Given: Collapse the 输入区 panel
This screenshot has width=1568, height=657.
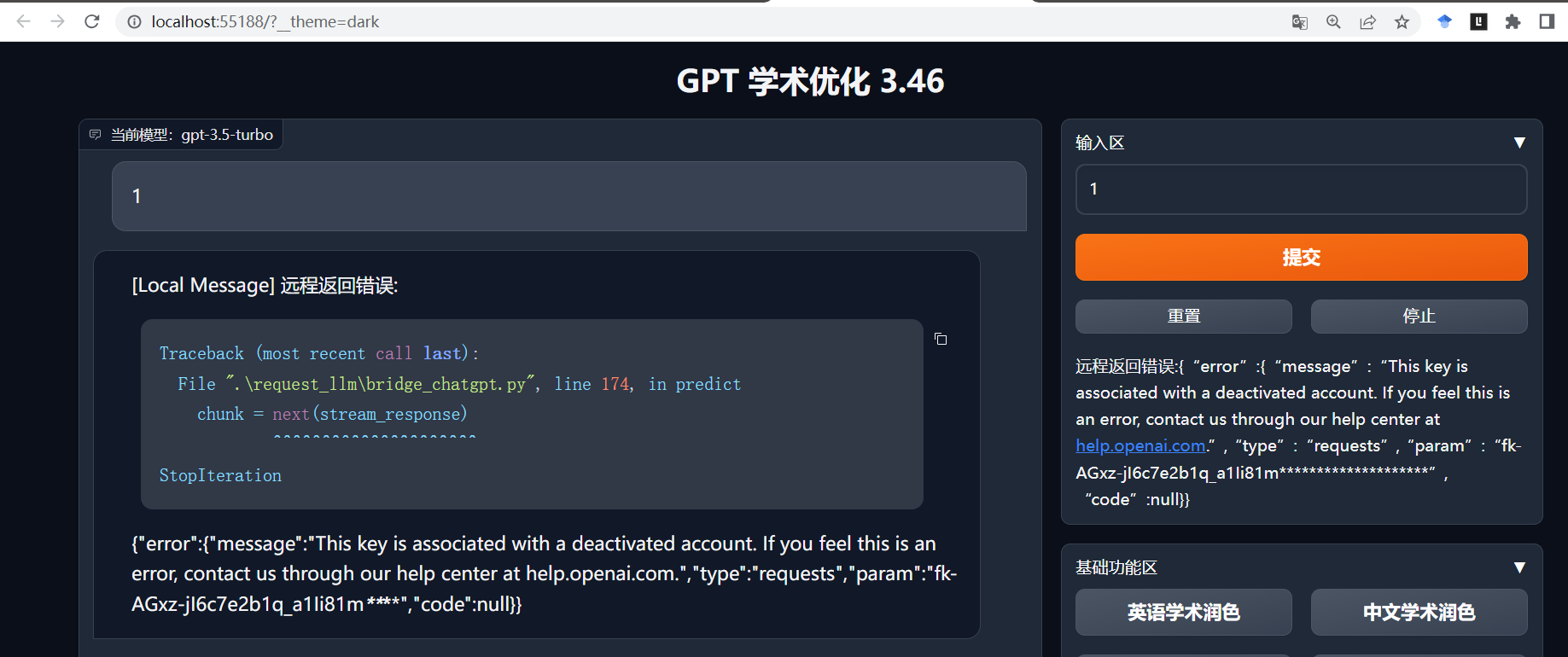Looking at the screenshot, I should tap(1519, 142).
